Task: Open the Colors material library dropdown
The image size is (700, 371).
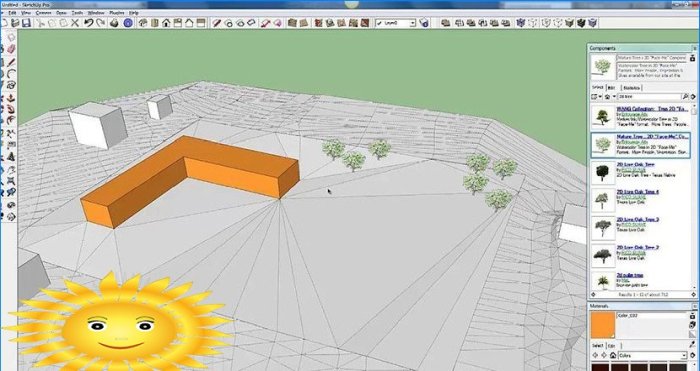Action: coord(652,355)
